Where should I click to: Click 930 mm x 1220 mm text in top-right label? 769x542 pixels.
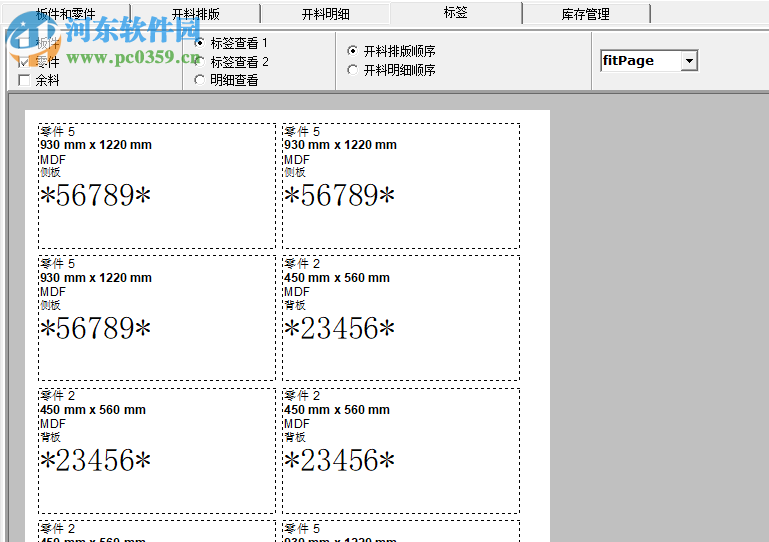click(340, 145)
